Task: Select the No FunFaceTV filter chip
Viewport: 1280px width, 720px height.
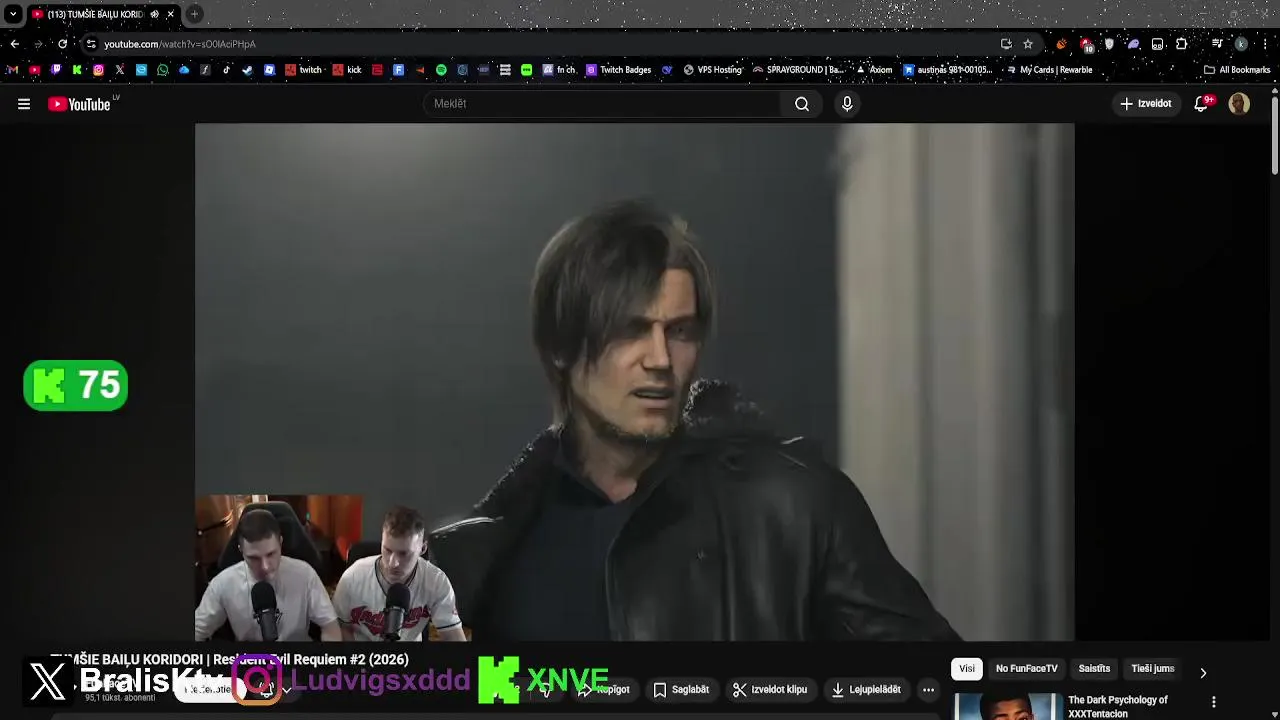Action: [1026, 669]
